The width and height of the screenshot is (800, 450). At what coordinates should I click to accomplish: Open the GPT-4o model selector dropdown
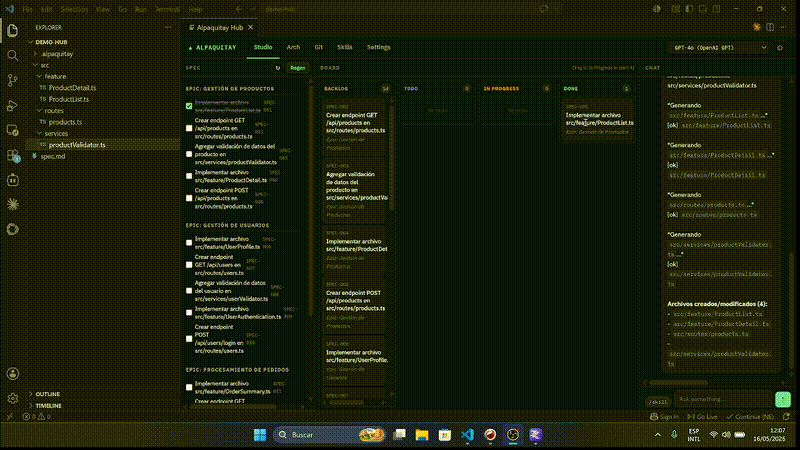[720, 48]
